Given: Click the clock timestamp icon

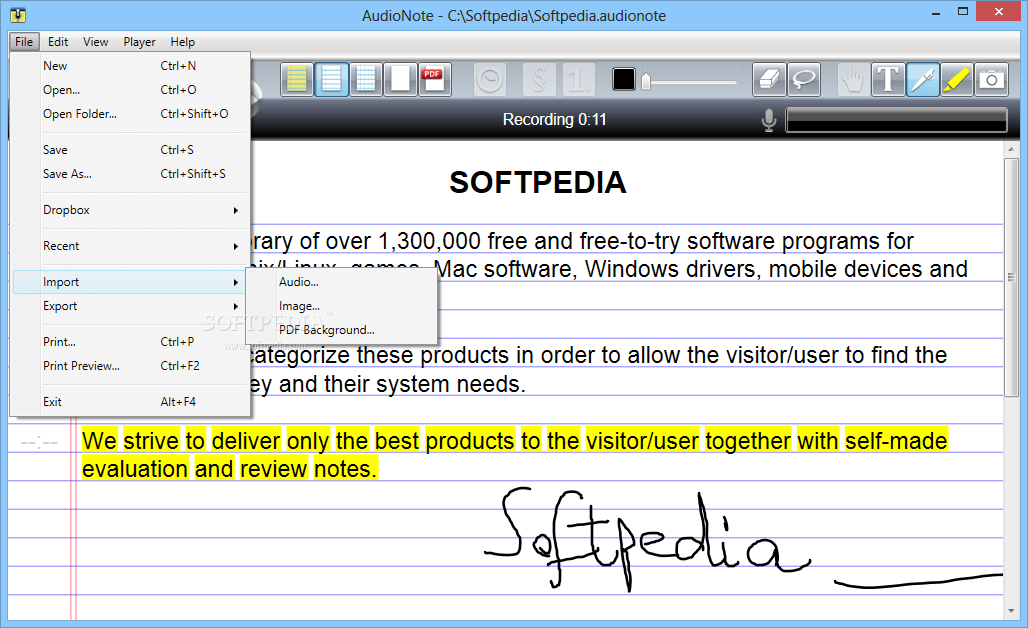Looking at the screenshot, I should (490, 80).
